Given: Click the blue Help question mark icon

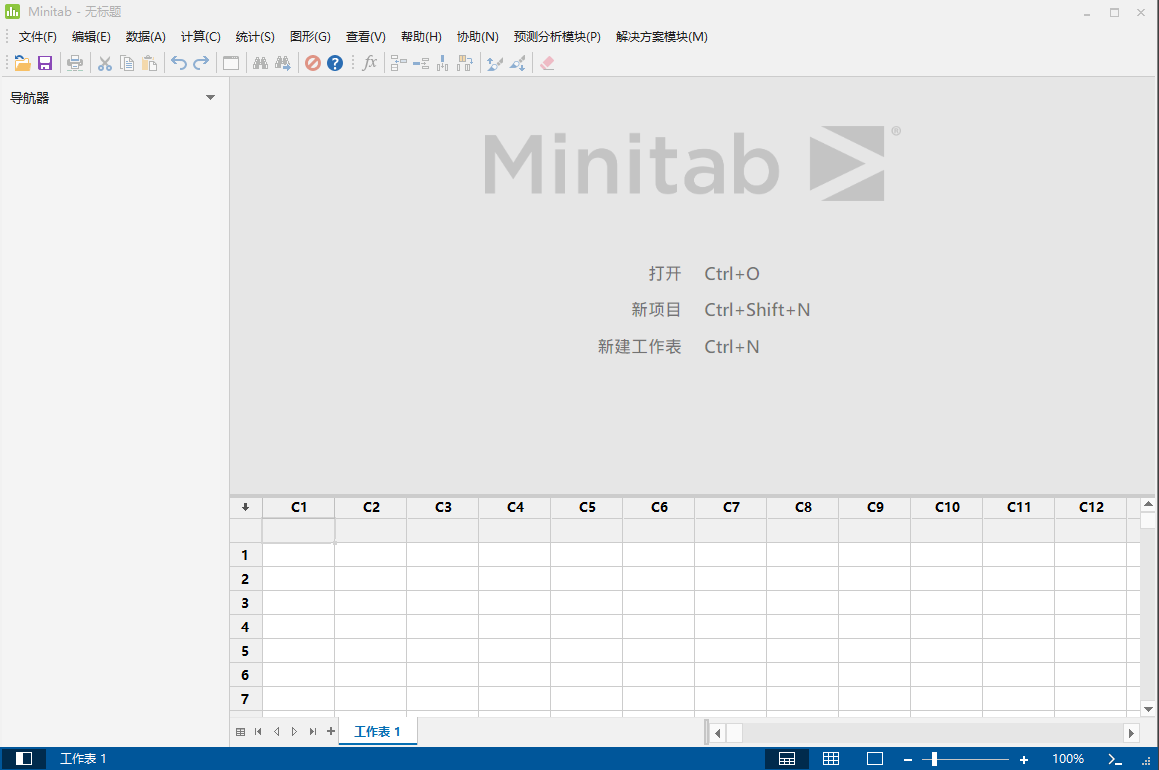Looking at the screenshot, I should 335,64.
